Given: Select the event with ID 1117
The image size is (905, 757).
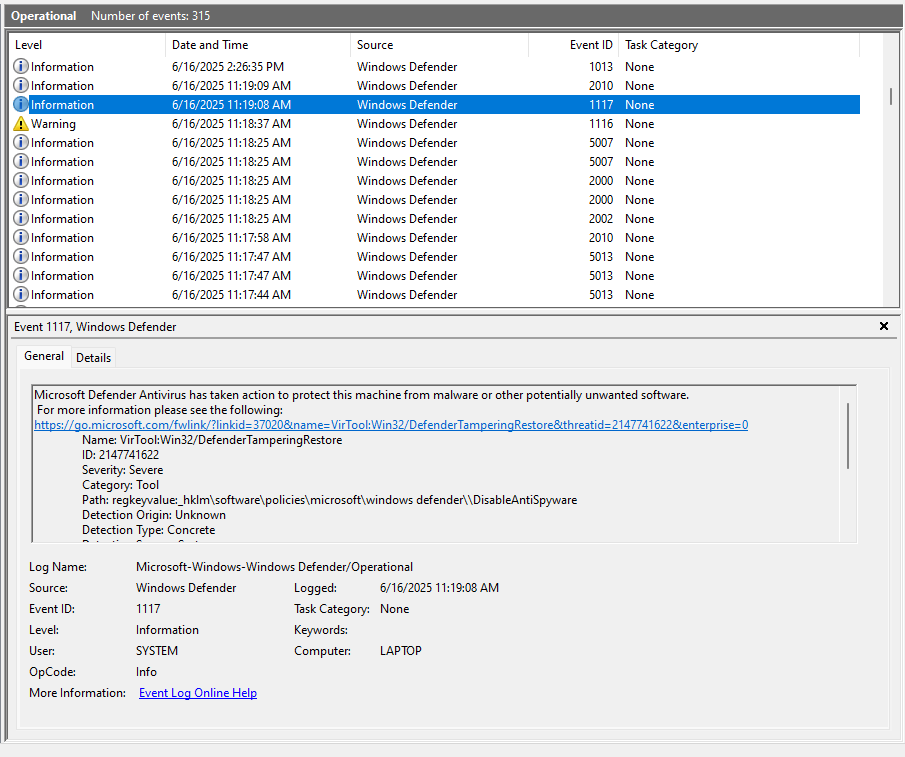Looking at the screenshot, I should point(436,104).
